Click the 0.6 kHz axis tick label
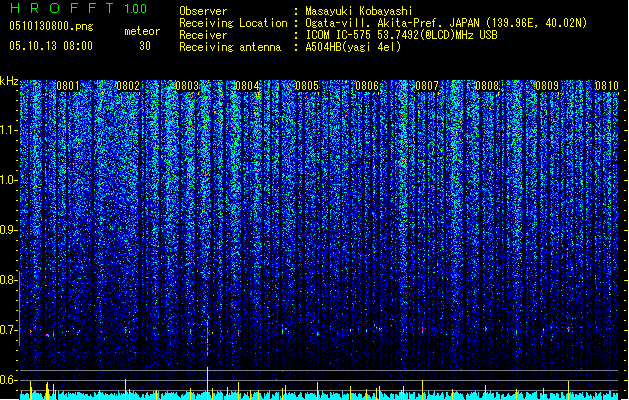 [x=8, y=380]
